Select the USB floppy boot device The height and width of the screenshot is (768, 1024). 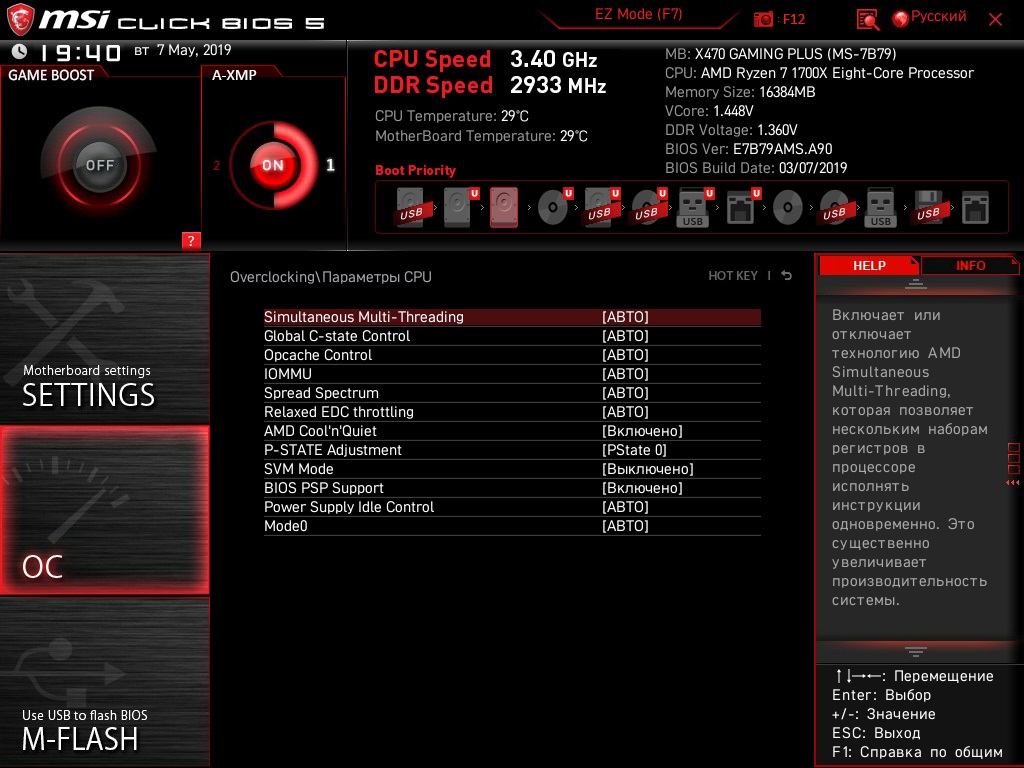pos(929,208)
